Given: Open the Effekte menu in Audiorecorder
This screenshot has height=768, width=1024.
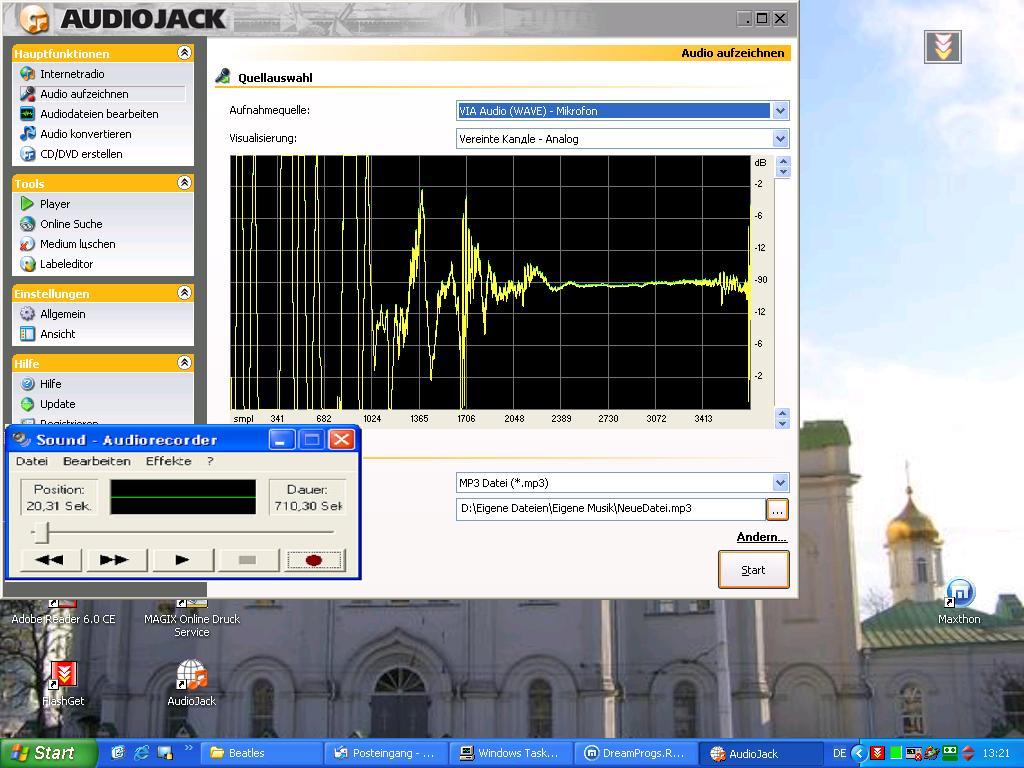Looking at the screenshot, I should pos(168,461).
